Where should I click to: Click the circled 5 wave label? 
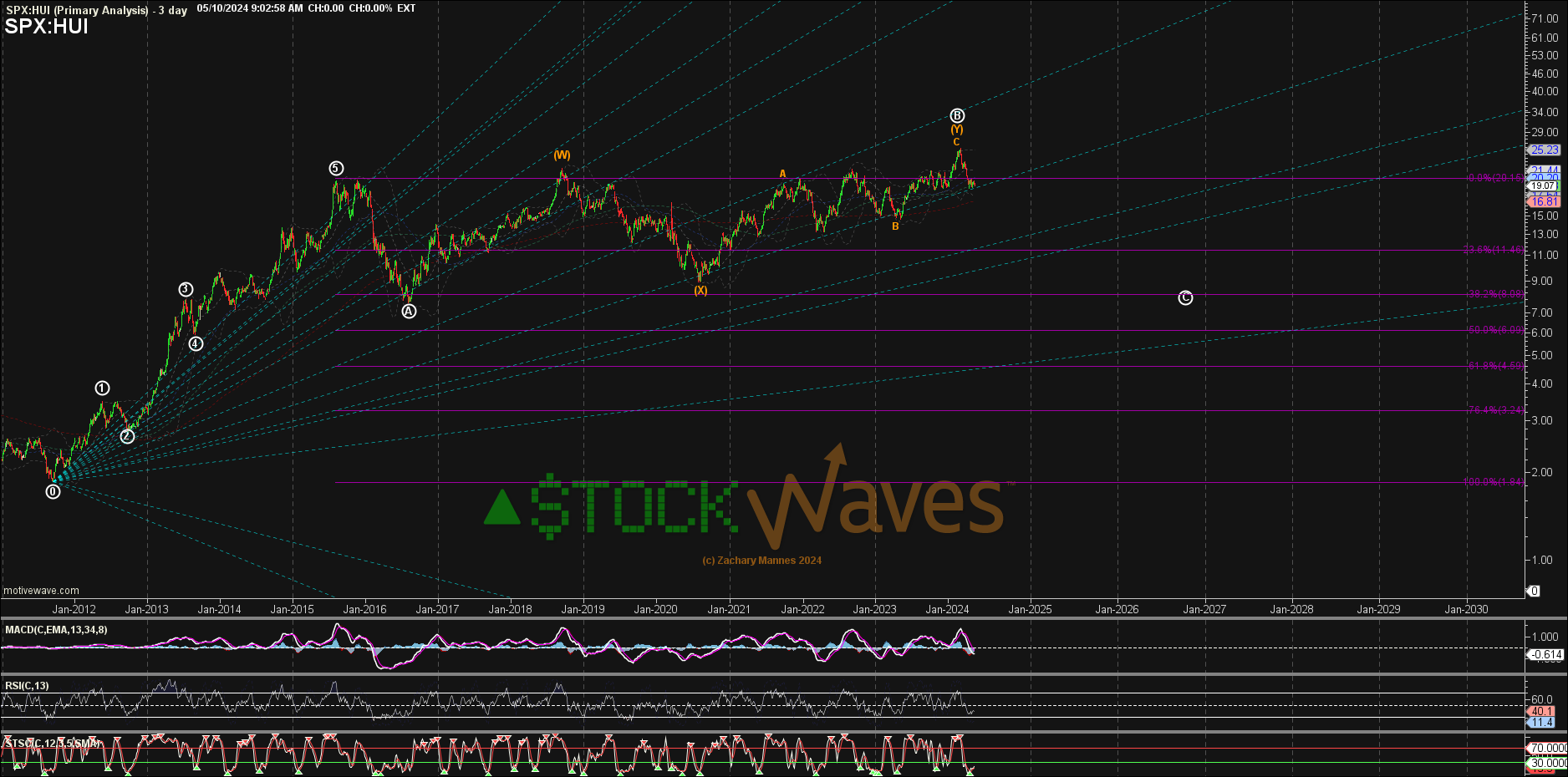[x=336, y=169]
